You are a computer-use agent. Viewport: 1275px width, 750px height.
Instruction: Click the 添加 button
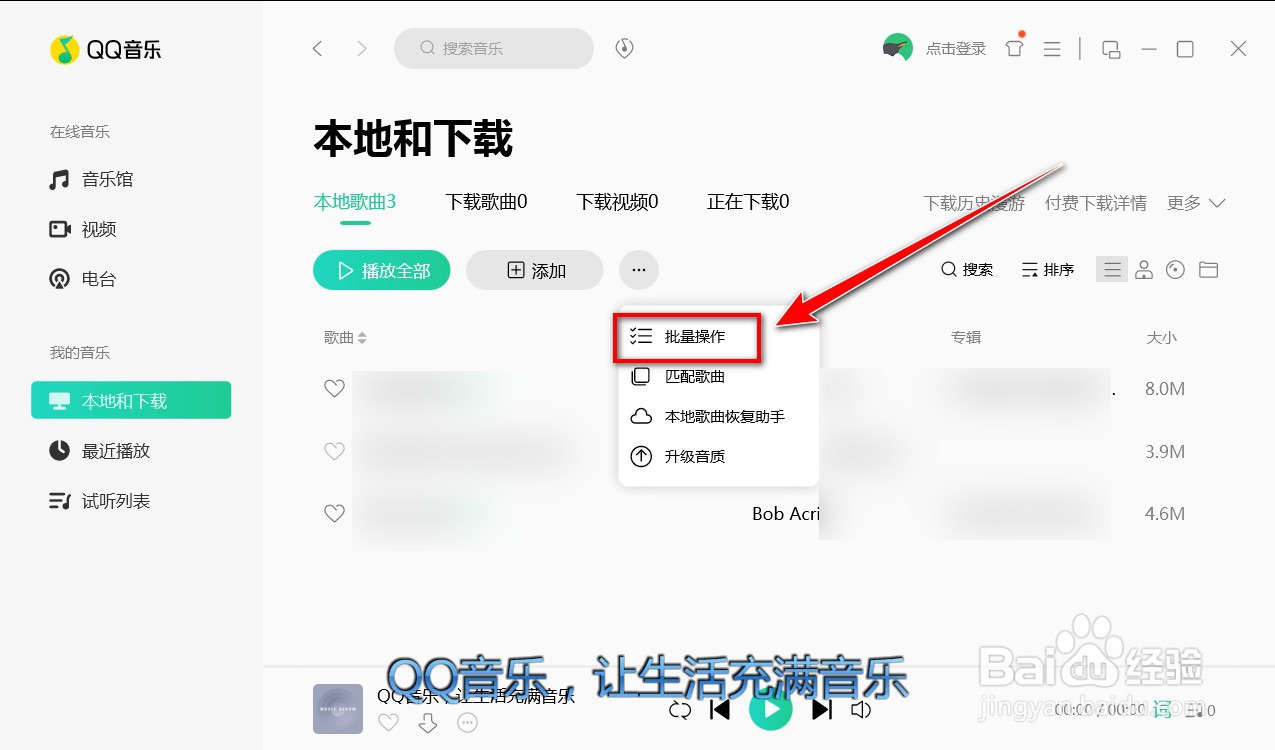[535, 270]
